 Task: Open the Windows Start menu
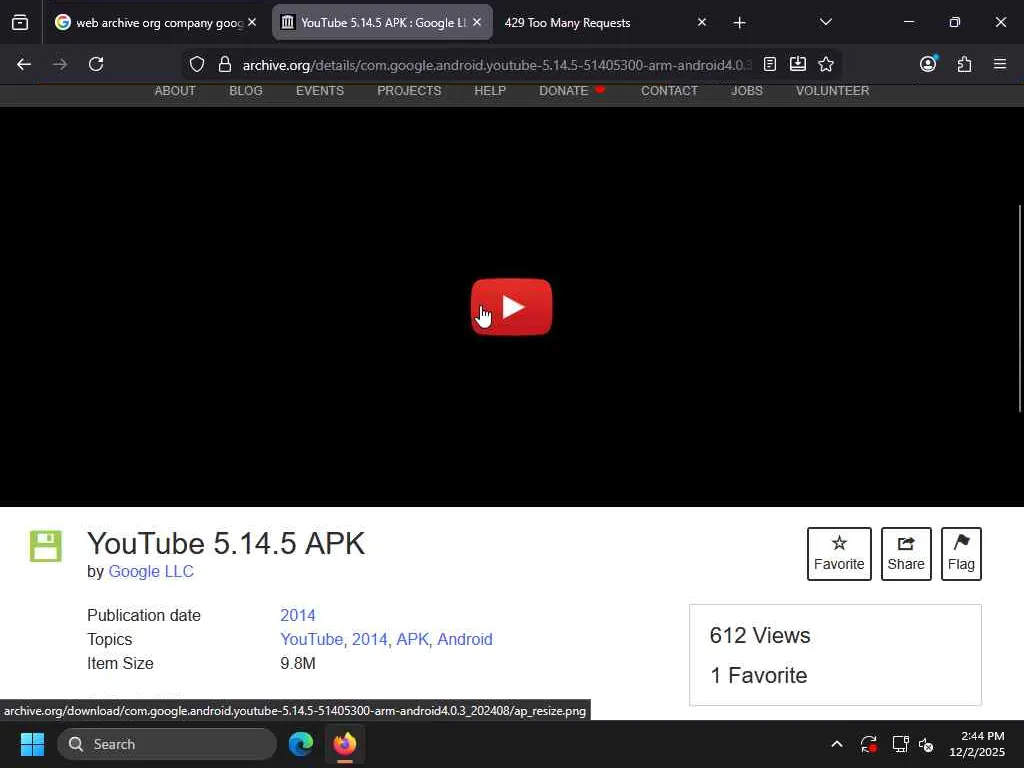32,744
